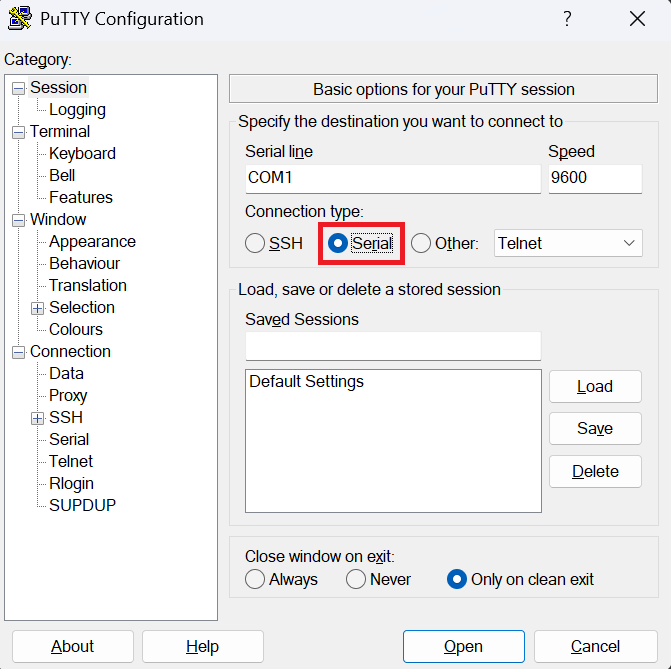Screen dimensions: 671x669
Task: Open the Telnet connection type dropdown
Action: click(568, 243)
